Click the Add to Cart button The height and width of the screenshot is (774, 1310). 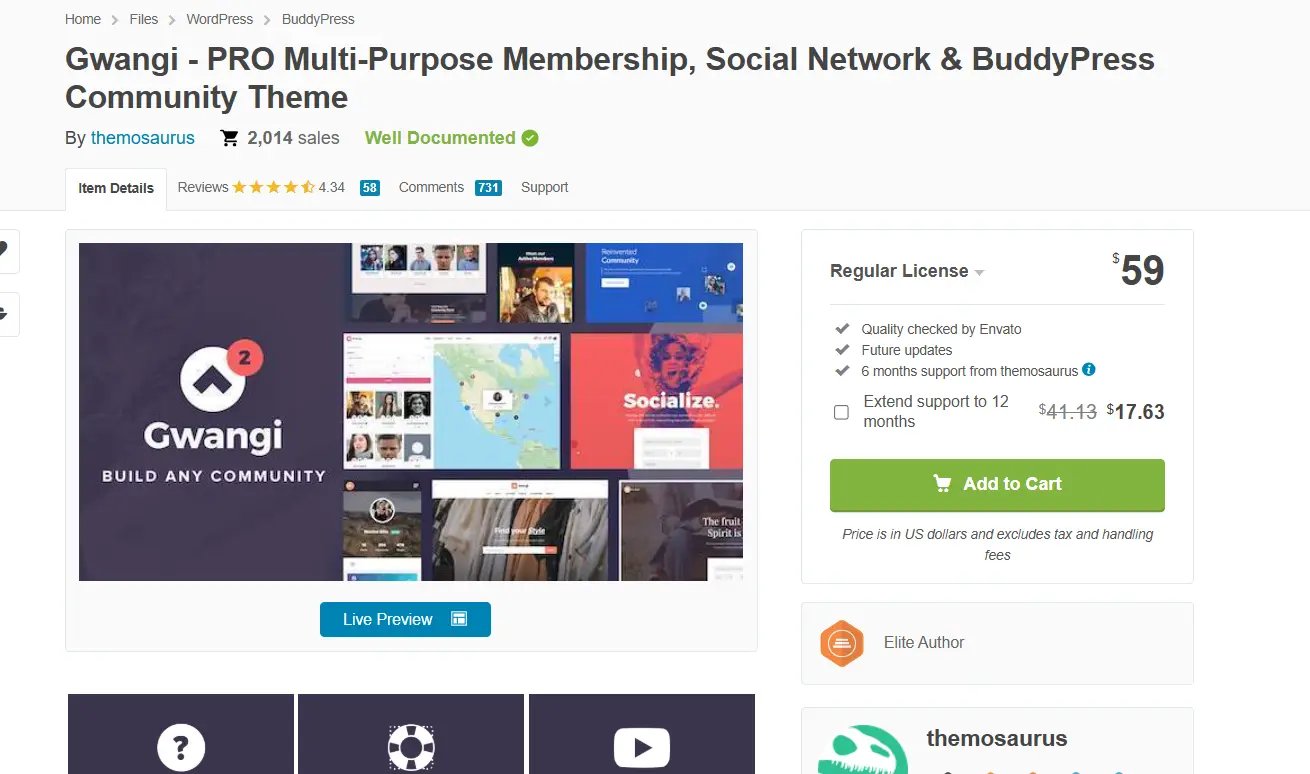click(996, 484)
